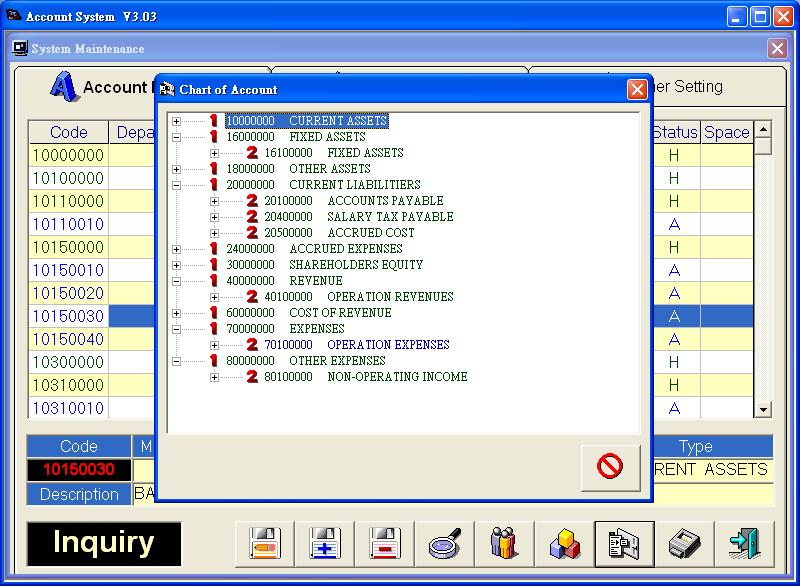Click the red 10150030 Code field
The image size is (800, 586).
[79, 469]
